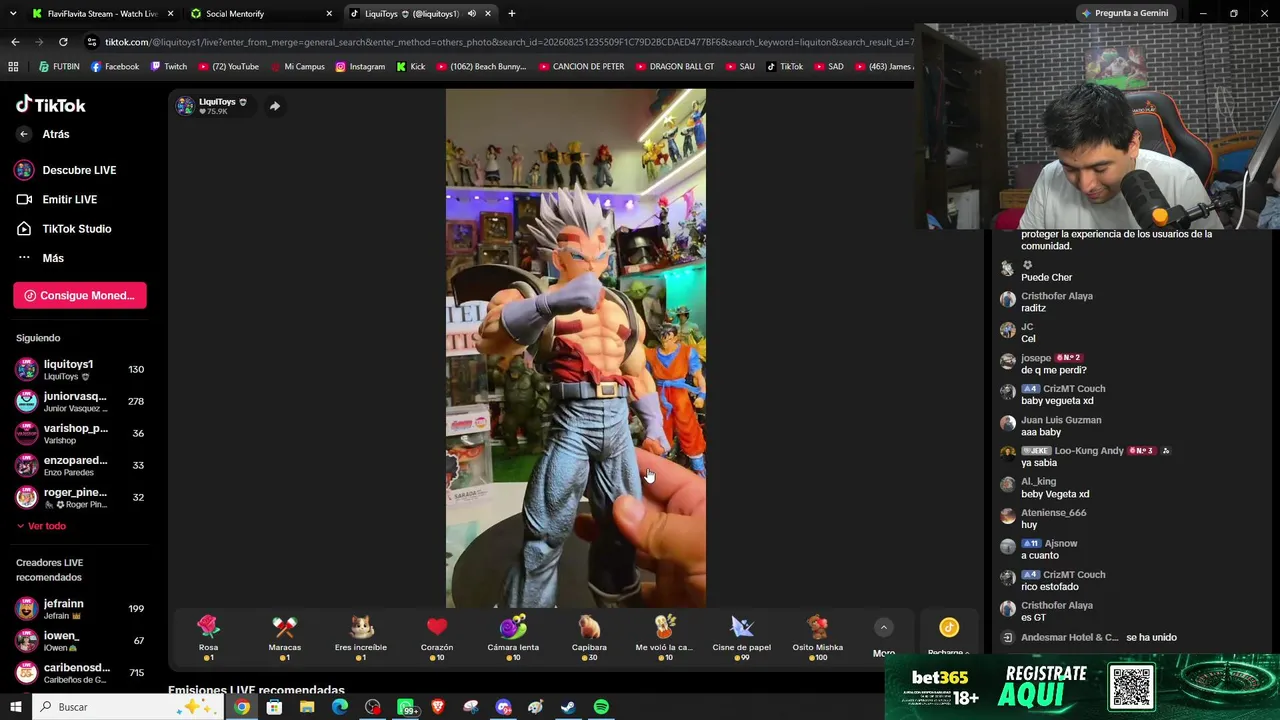Viewport: 1280px width, 720px height.
Task: Click Pregunta a Gemini button
Action: (x=1124, y=14)
